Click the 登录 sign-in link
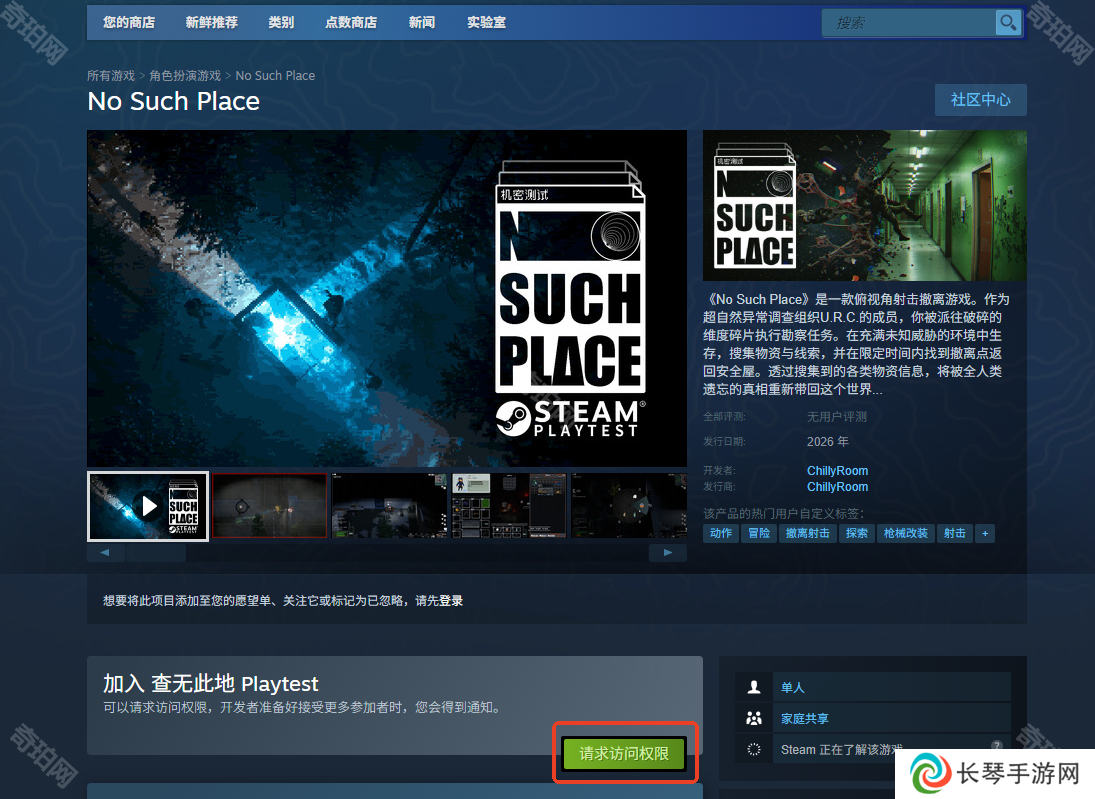This screenshot has height=799, width=1095. pyautogui.click(x=451, y=601)
